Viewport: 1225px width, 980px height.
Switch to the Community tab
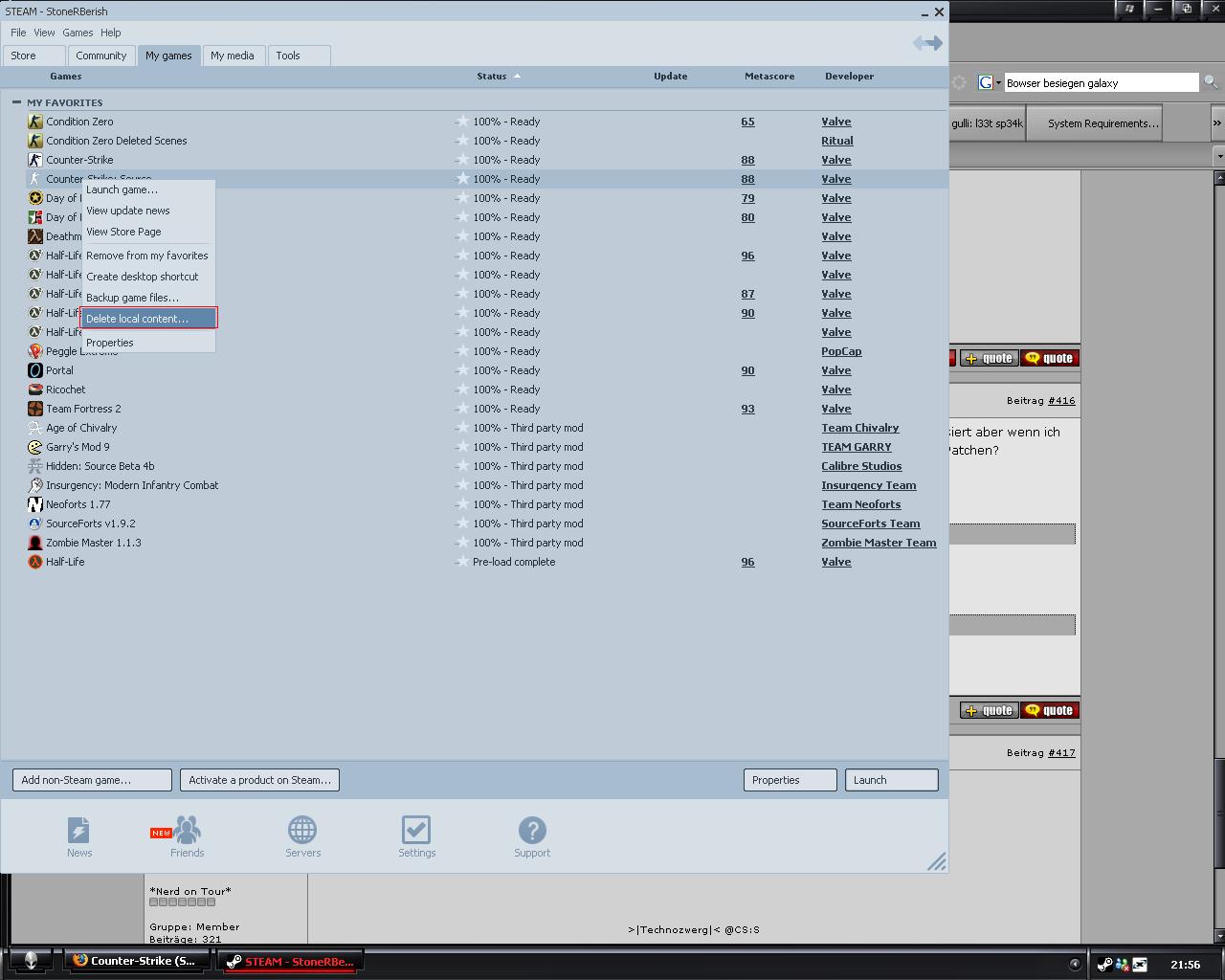(100, 56)
